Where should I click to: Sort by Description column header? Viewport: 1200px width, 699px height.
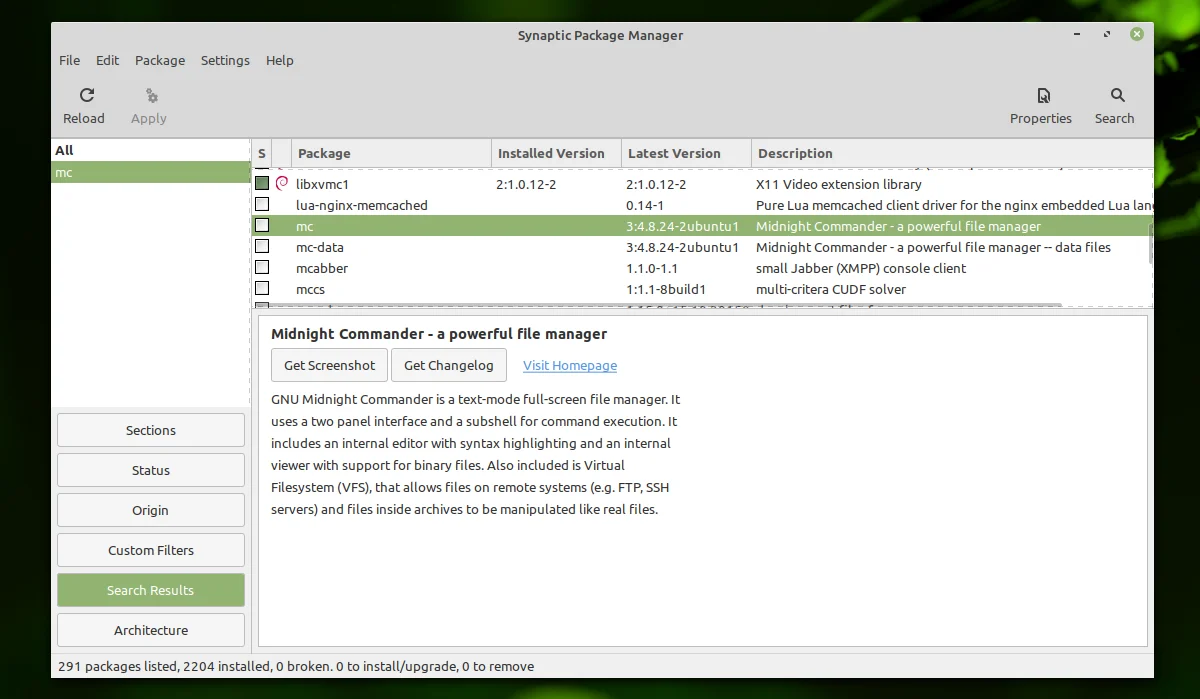(951, 153)
